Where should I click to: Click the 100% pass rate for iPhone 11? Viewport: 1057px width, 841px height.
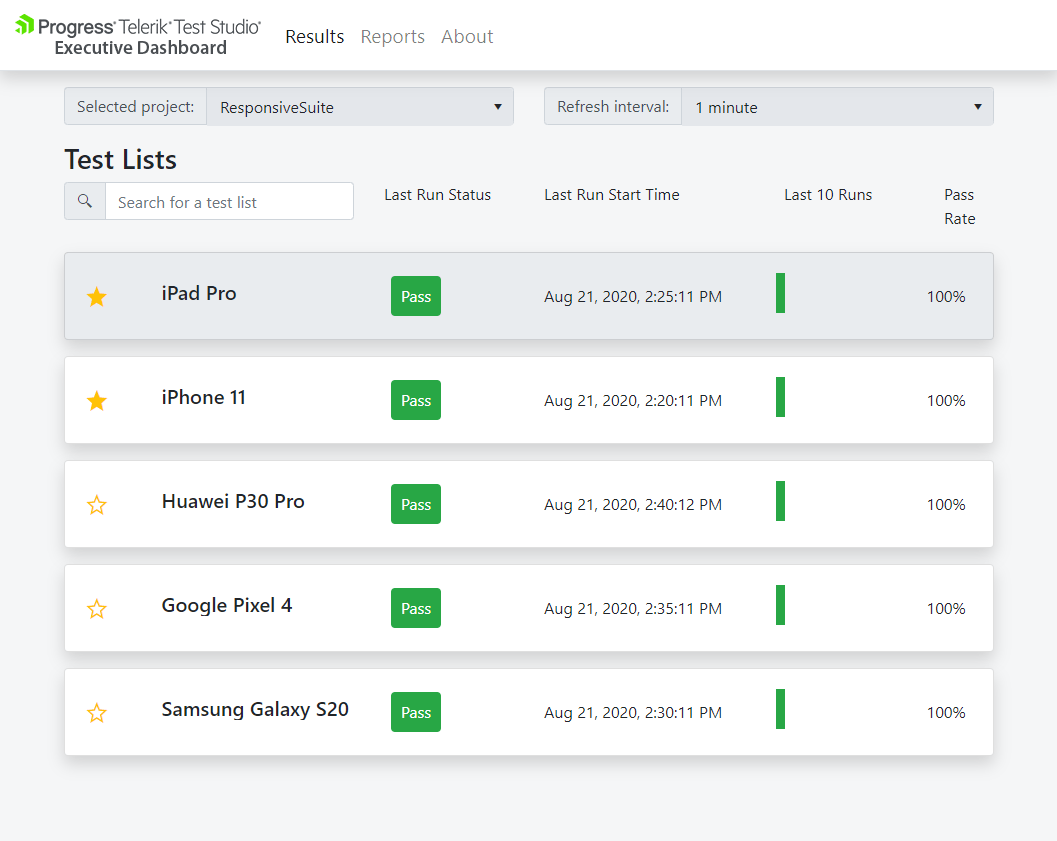point(946,400)
